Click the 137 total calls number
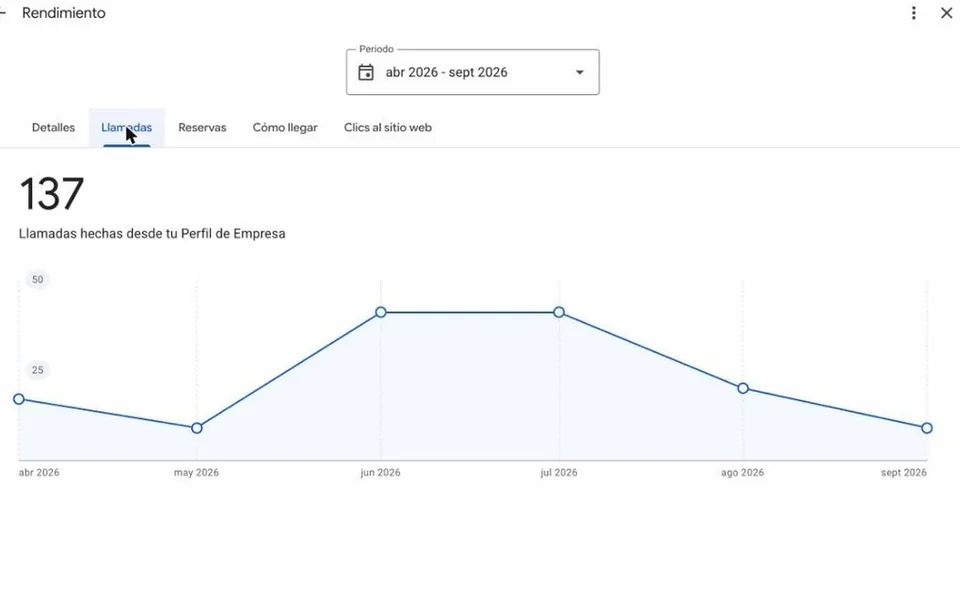Viewport: 960px width, 600px height. tap(51, 194)
